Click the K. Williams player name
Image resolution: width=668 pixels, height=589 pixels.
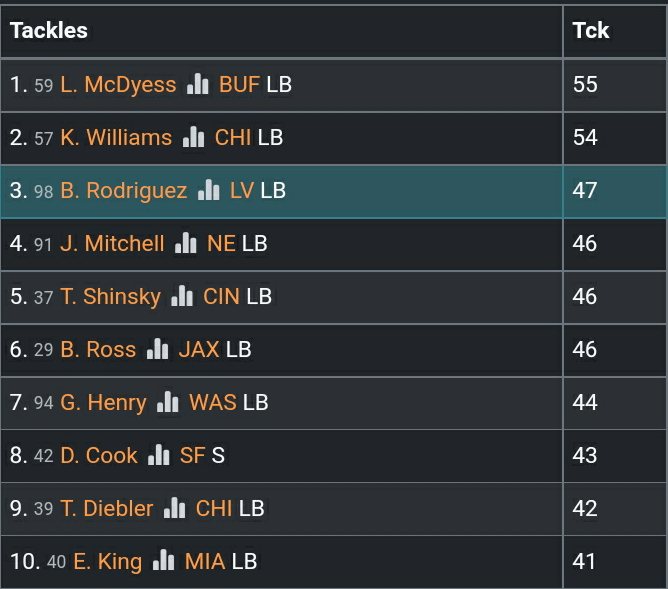(116, 137)
